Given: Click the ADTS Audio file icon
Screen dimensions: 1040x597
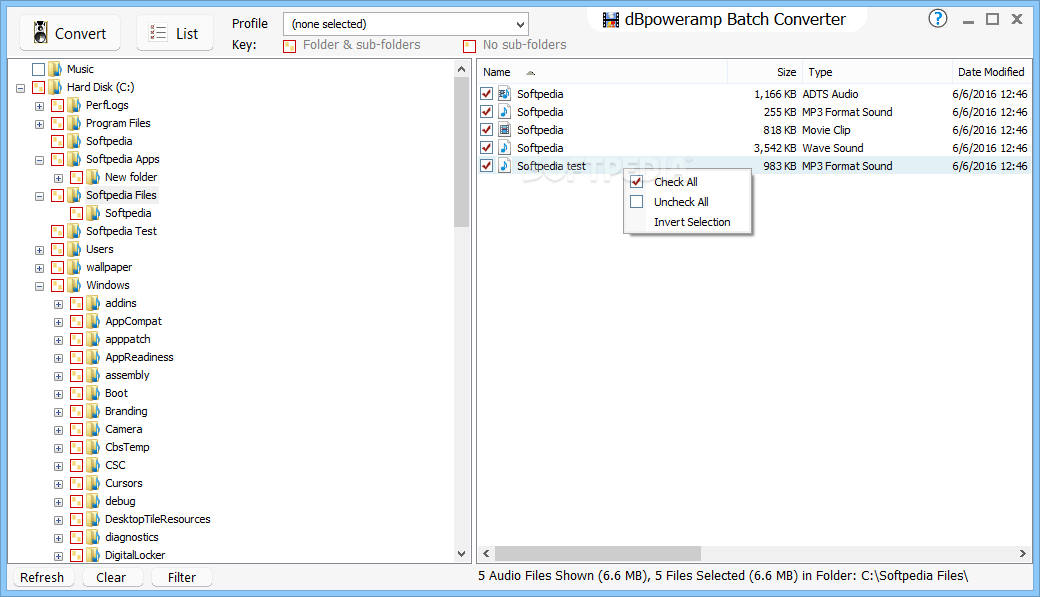Looking at the screenshot, I should (x=505, y=94).
